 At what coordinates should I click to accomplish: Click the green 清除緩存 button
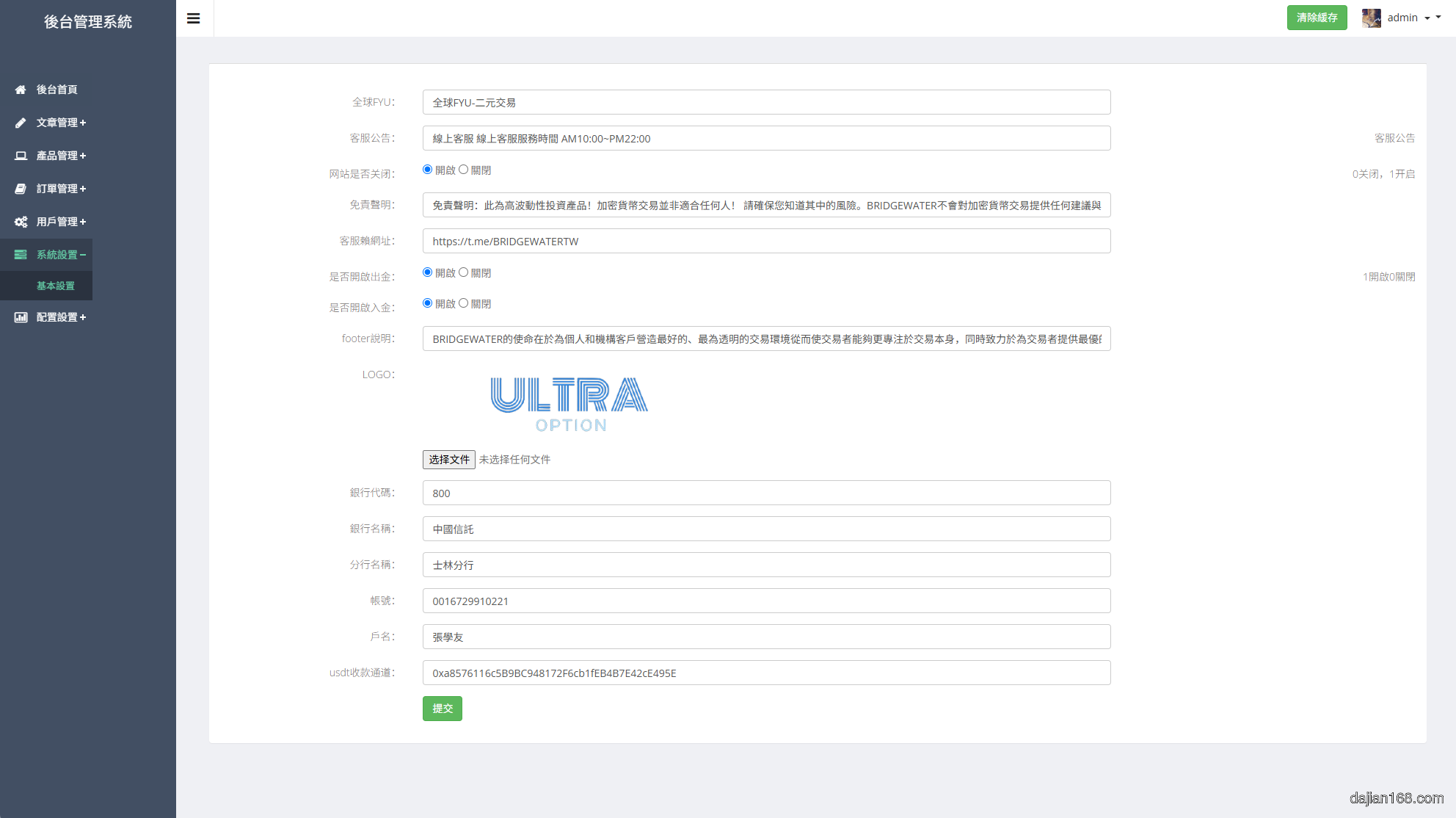pyautogui.click(x=1317, y=18)
